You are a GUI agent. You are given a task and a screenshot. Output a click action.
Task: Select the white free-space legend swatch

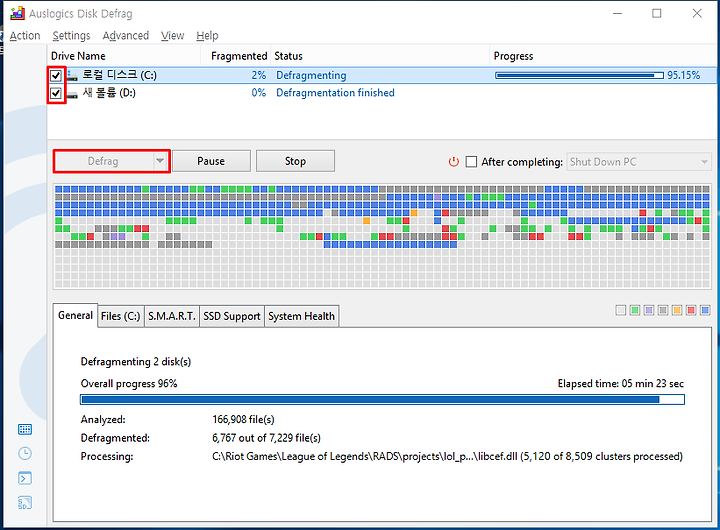point(620,310)
